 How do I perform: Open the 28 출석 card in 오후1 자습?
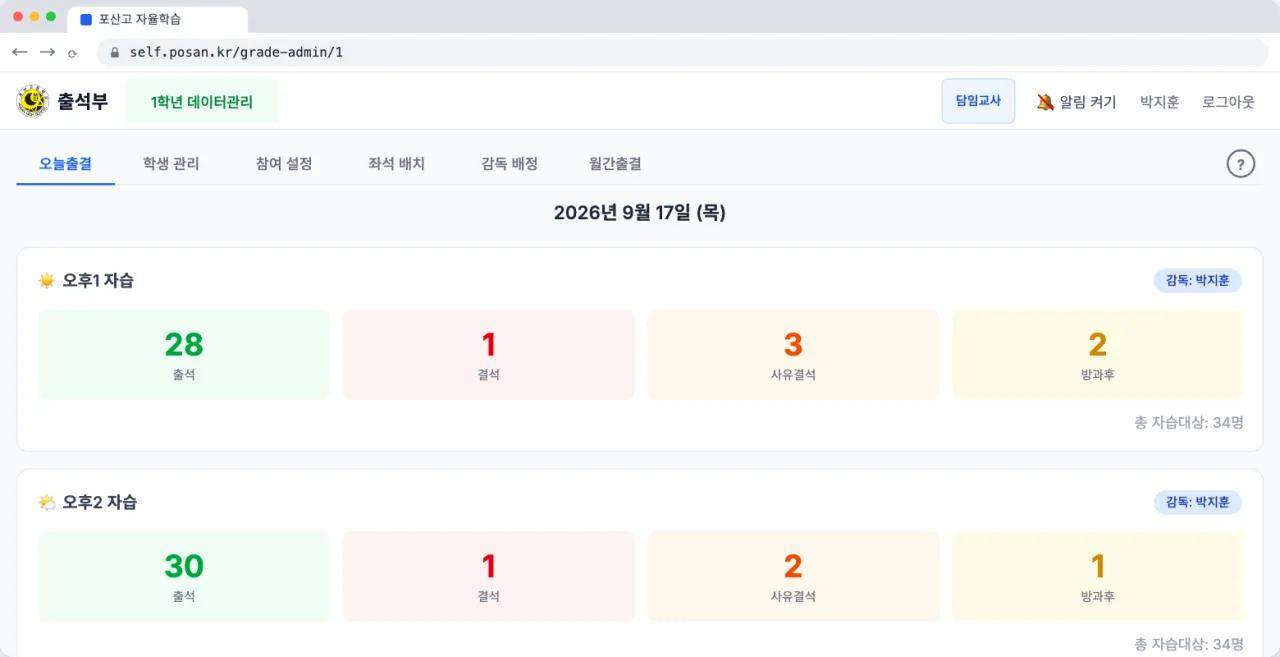coord(184,355)
